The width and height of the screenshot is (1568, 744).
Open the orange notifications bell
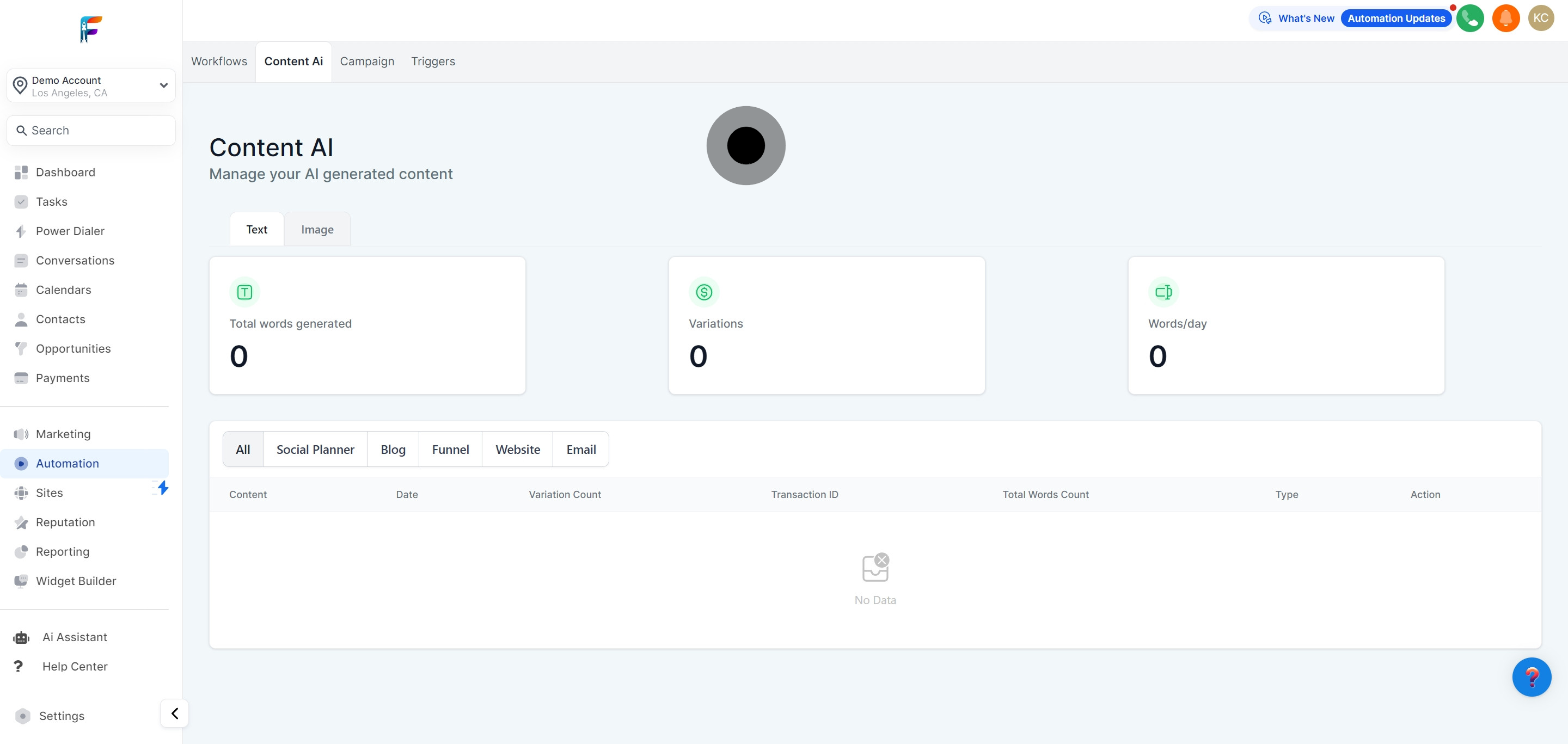pyautogui.click(x=1506, y=19)
